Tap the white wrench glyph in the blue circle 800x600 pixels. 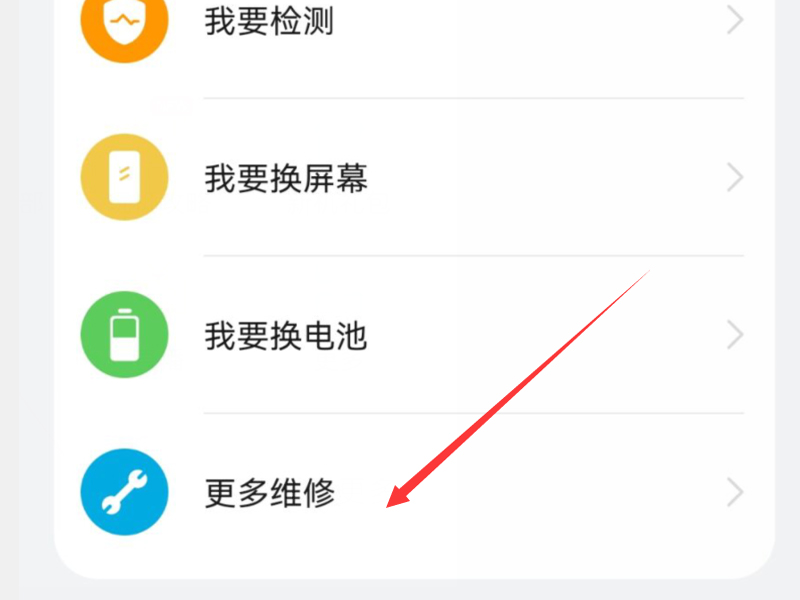click(x=124, y=492)
